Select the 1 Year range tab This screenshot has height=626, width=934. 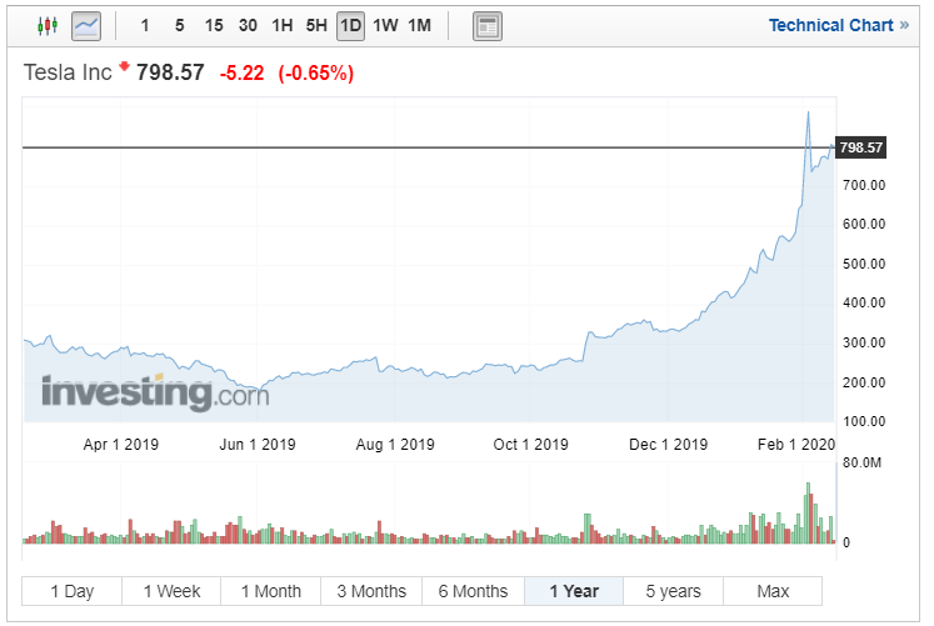pyautogui.click(x=574, y=591)
